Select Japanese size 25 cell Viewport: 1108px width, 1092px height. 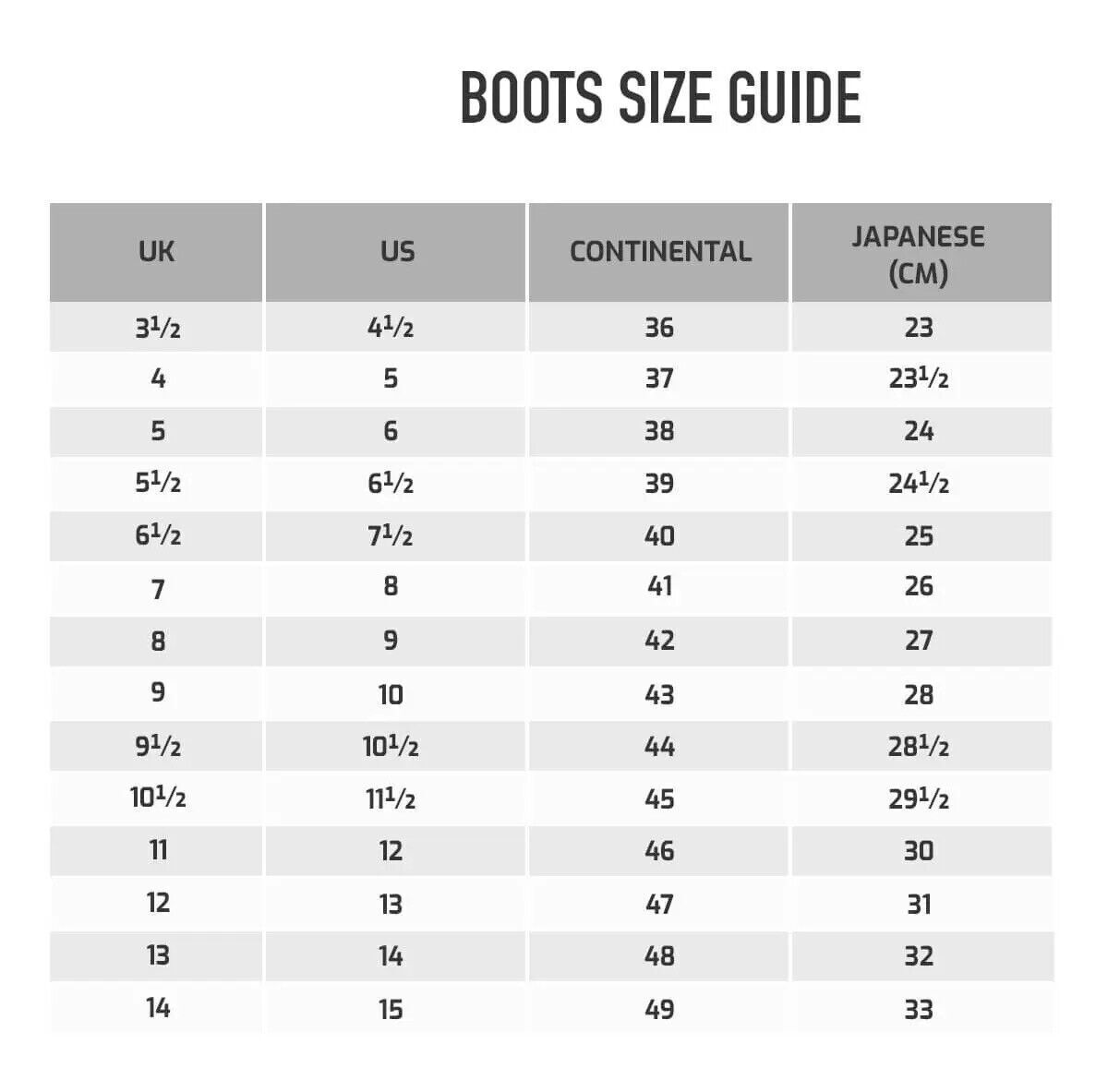pos(919,536)
